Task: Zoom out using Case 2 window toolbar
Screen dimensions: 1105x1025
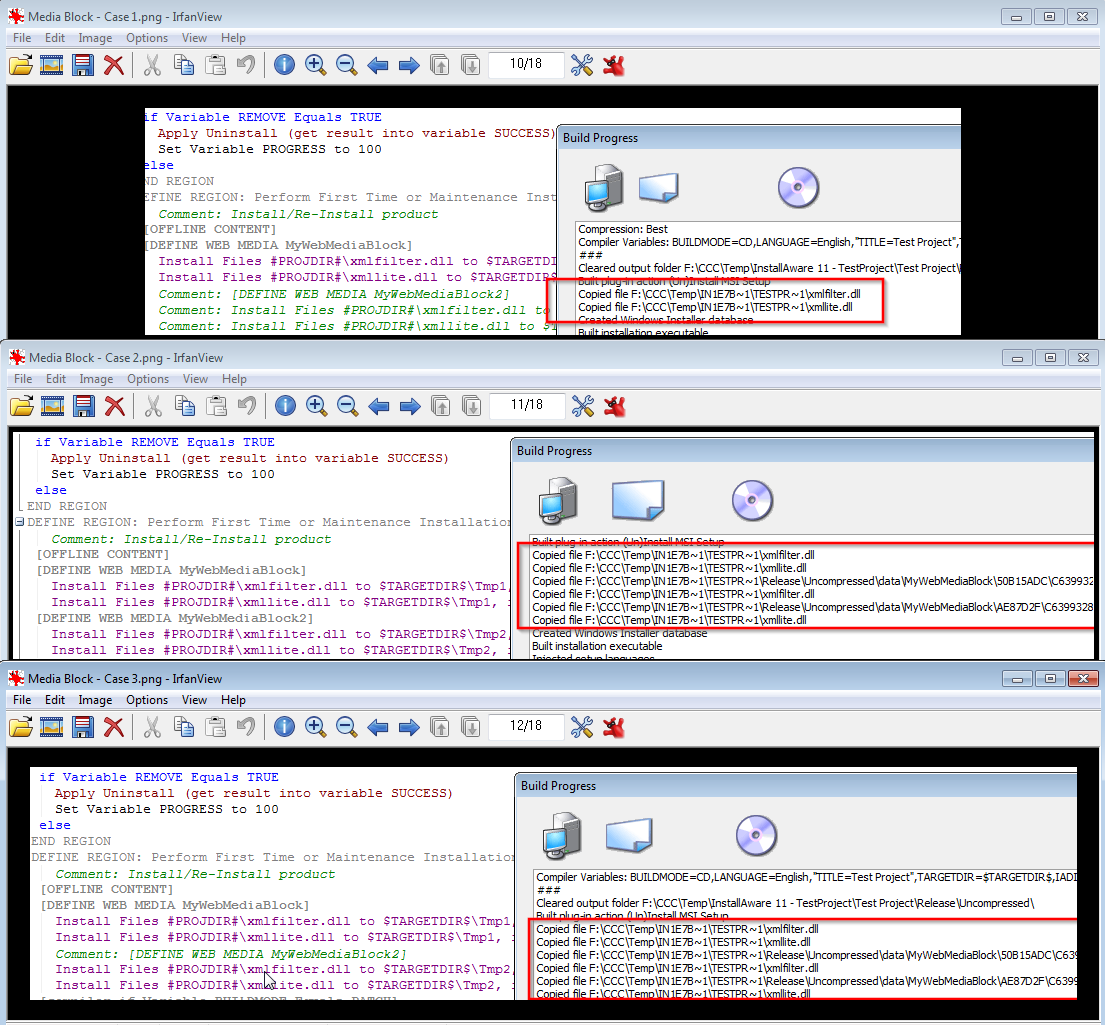Action: (347, 407)
